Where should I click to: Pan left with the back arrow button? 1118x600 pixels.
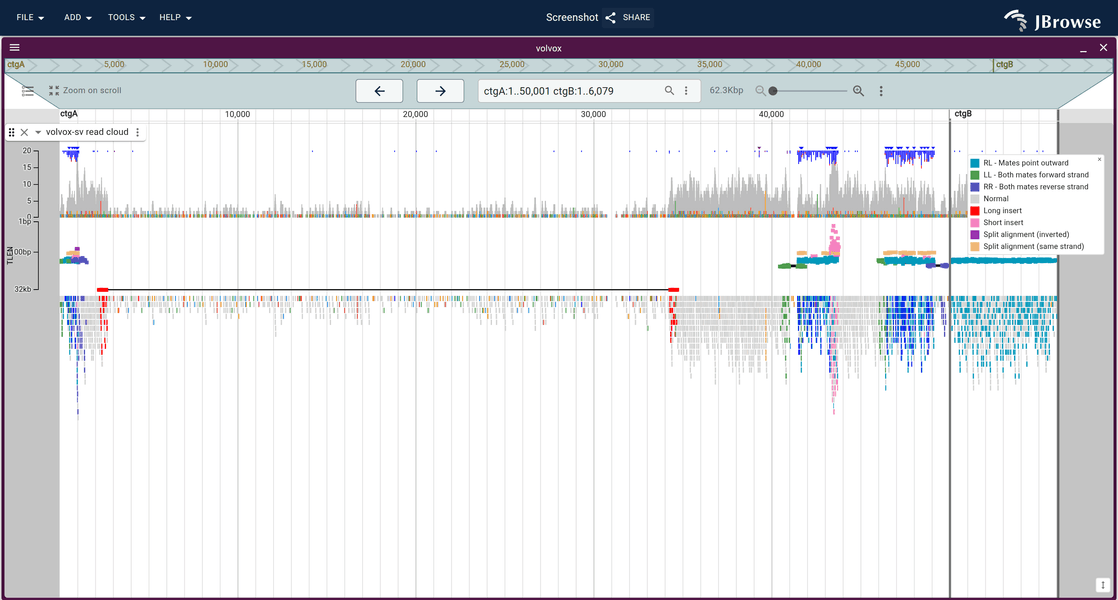[379, 90]
